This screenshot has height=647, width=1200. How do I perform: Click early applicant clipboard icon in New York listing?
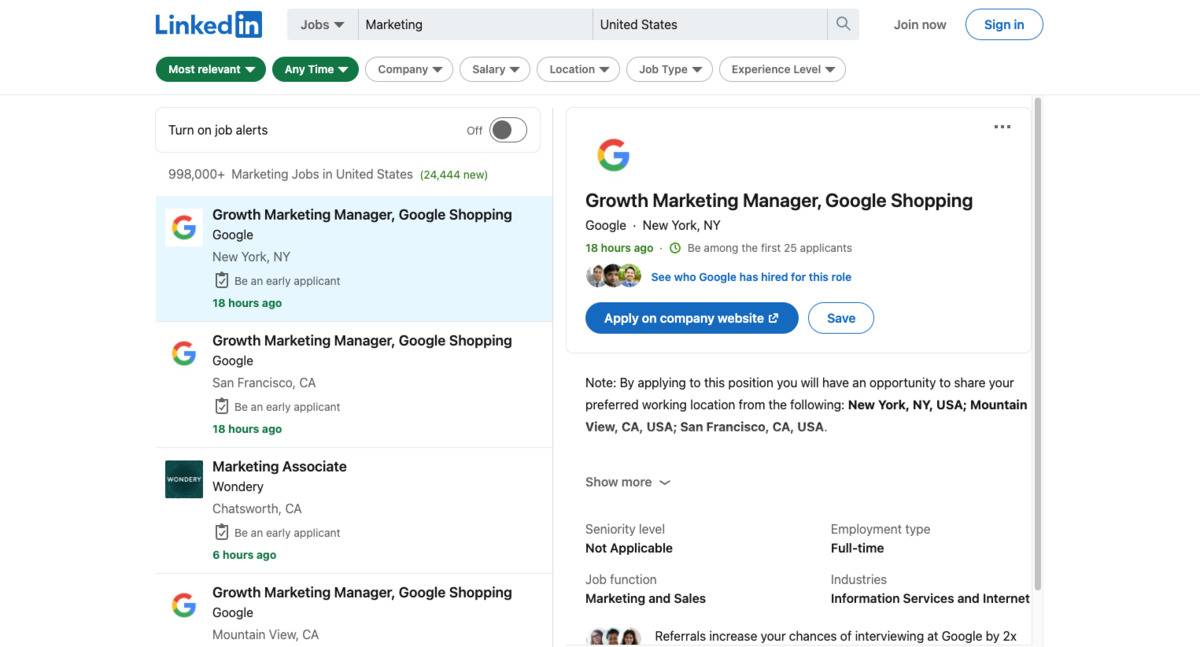[222, 280]
